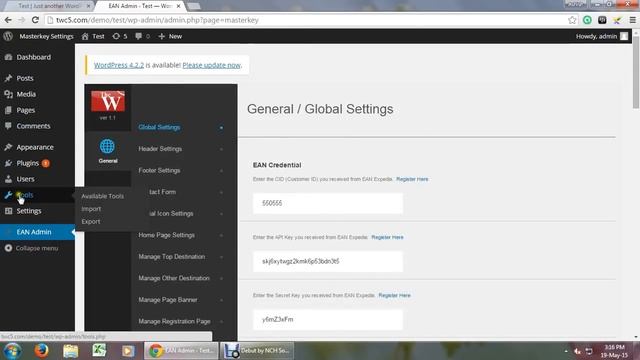The width and height of the screenshot is (640, 360).
Task: Open Plugins in the sidebar
Action: click(x=28, y=163)
